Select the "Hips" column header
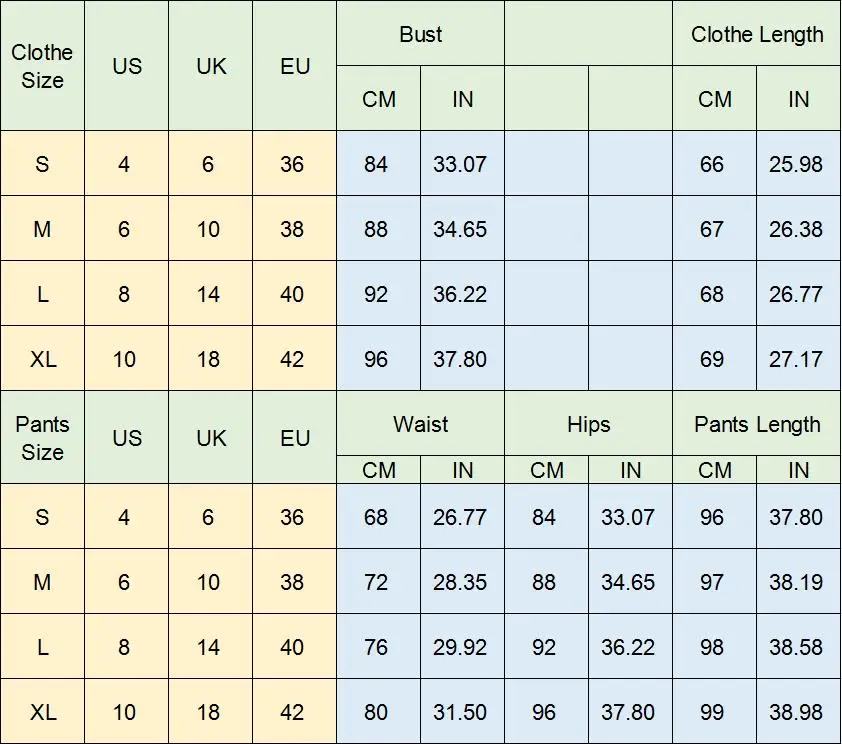Image resolution: width=842 pixels, height=744 pixels. click(588, 424)
